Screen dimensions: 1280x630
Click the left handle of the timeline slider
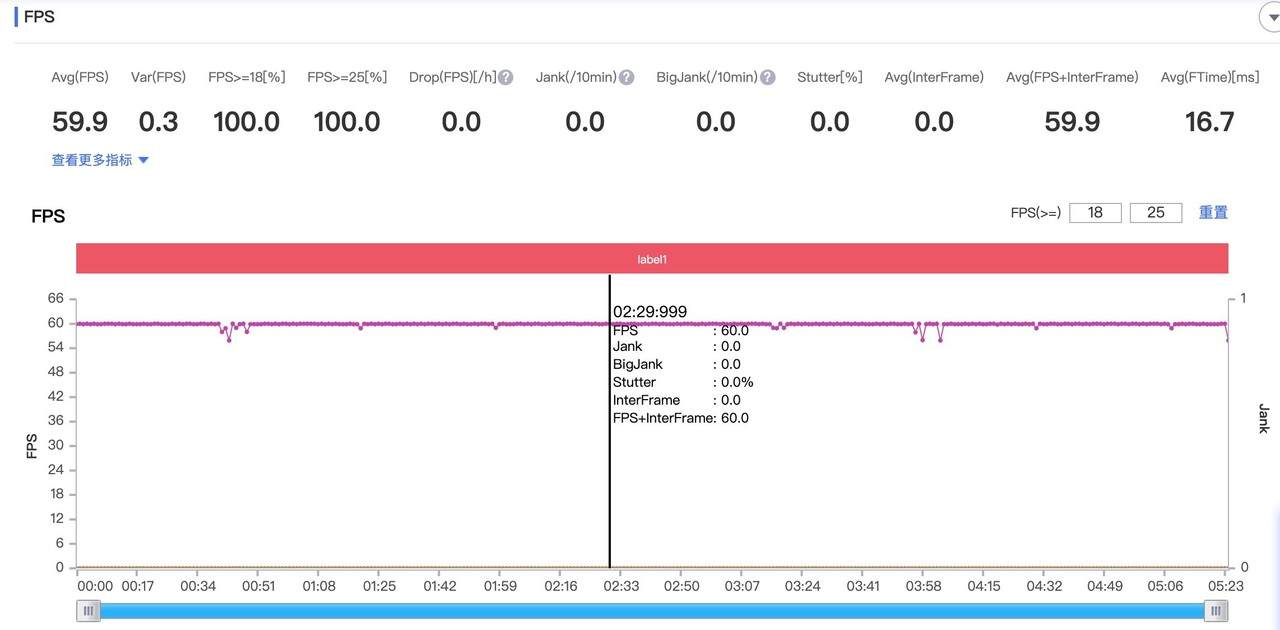point(88,610)
